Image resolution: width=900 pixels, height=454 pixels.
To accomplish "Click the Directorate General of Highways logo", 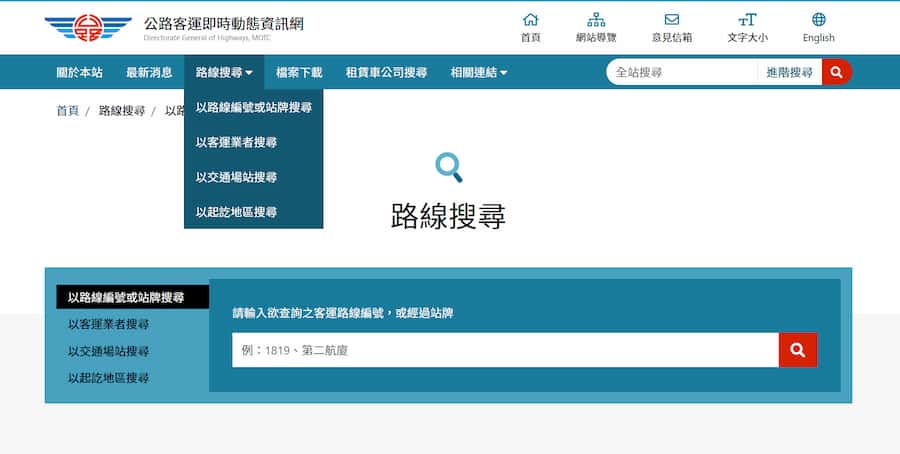I will click(88, 28).
